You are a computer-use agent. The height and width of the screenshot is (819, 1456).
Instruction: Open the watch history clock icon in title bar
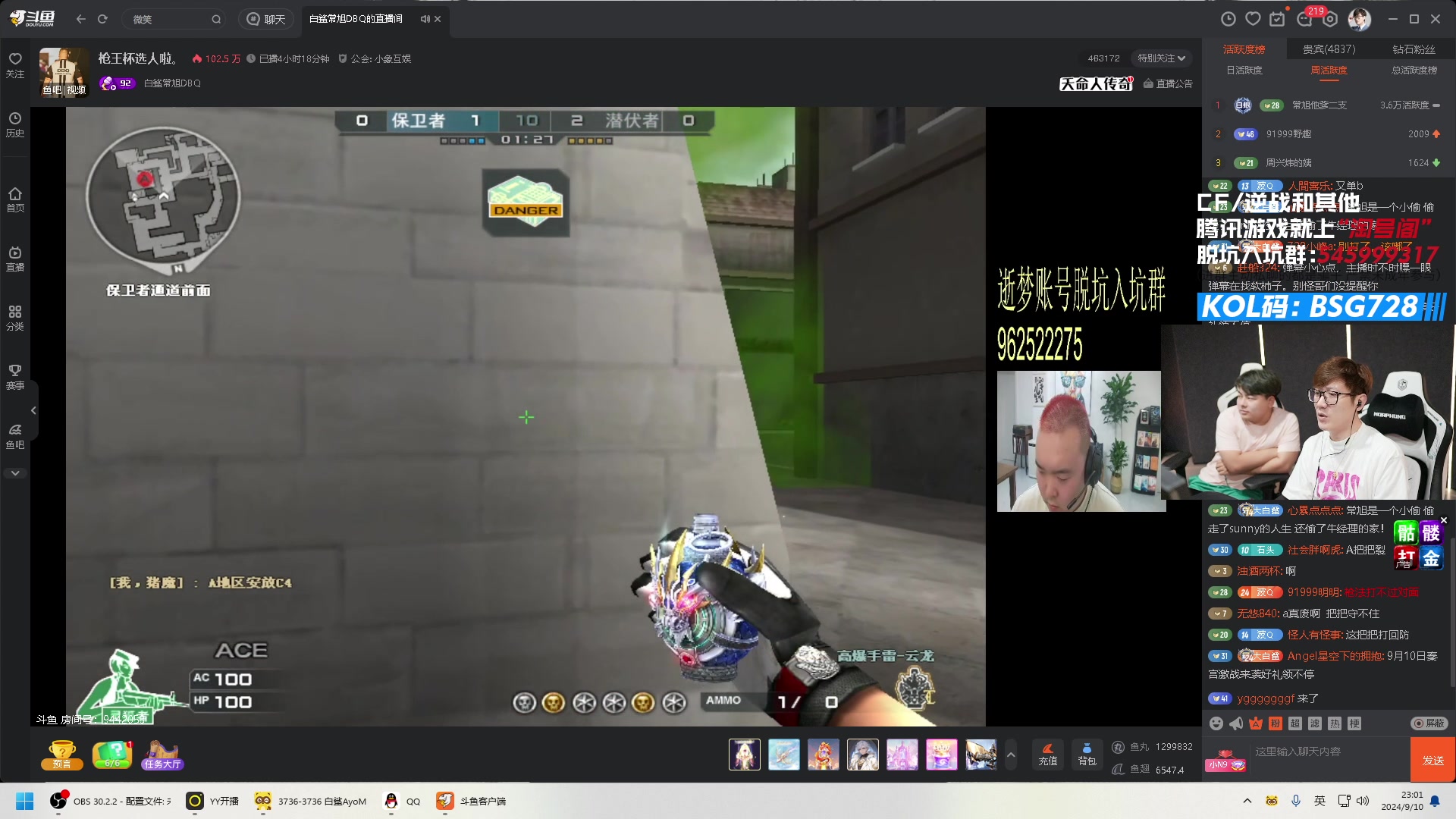pos(1228,19)
